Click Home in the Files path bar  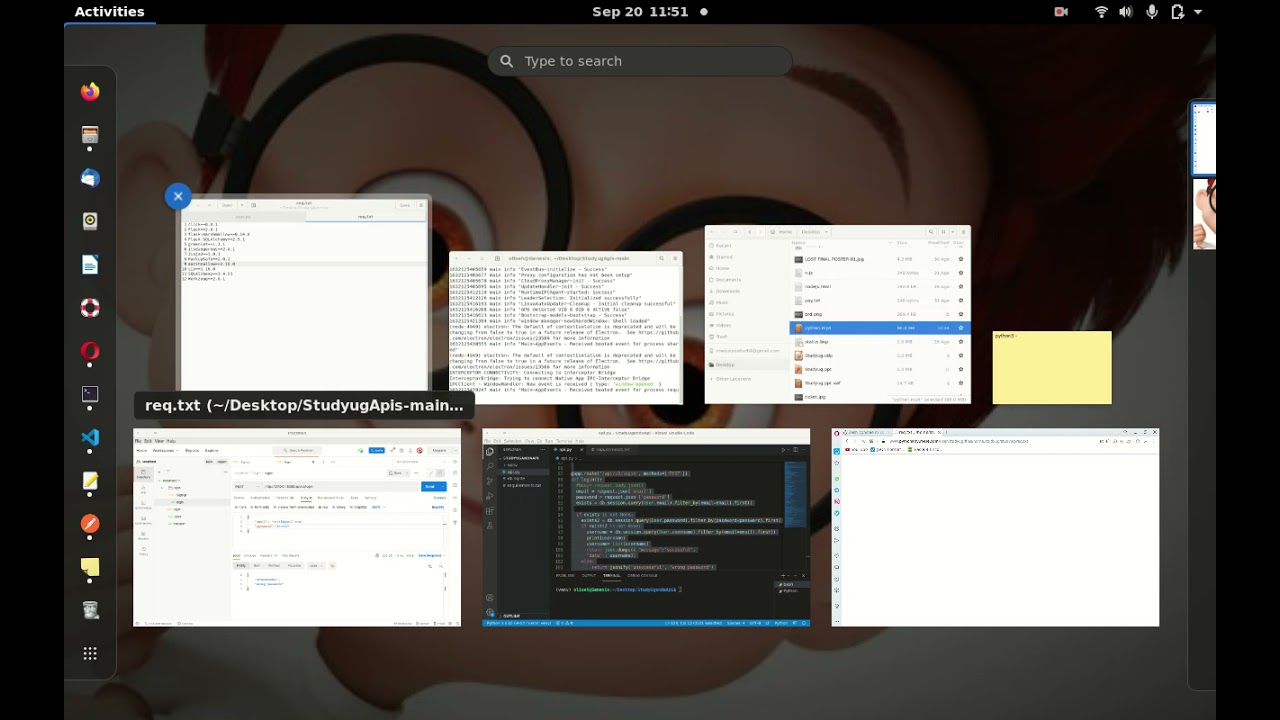click(x=781, y=232)
